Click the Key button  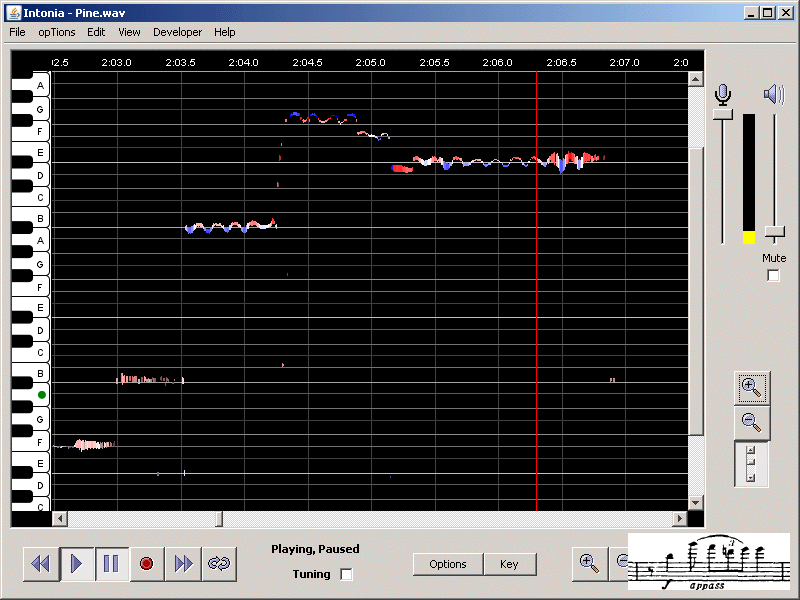coord(509,564)
